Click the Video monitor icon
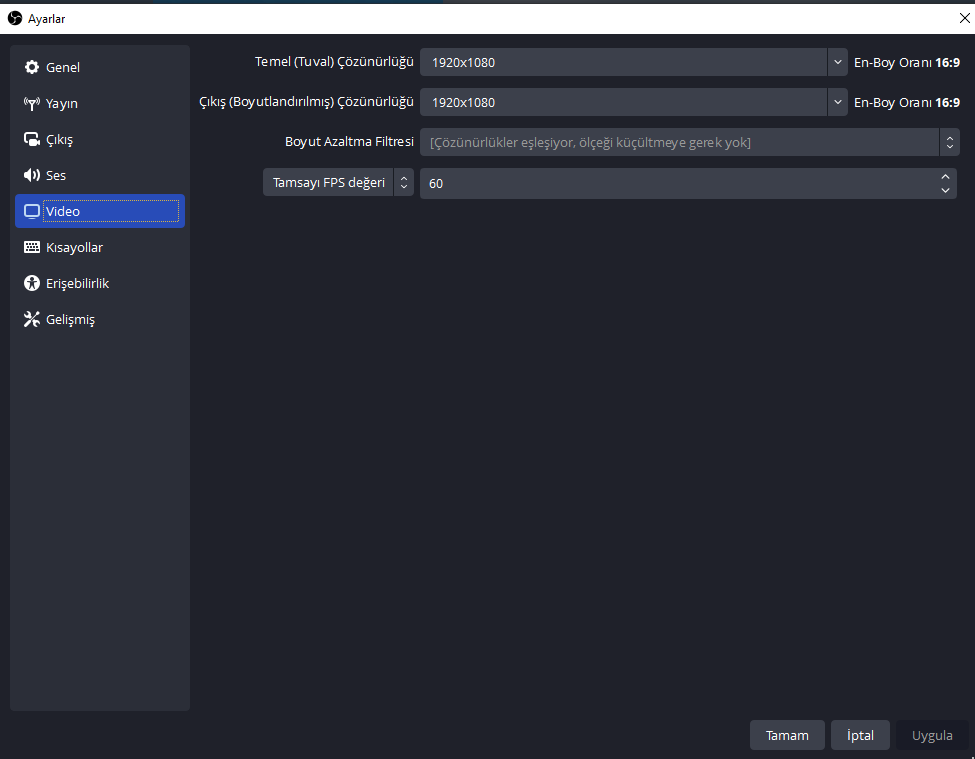Viewport: 975px width, 759px height. tap(32, 211)
